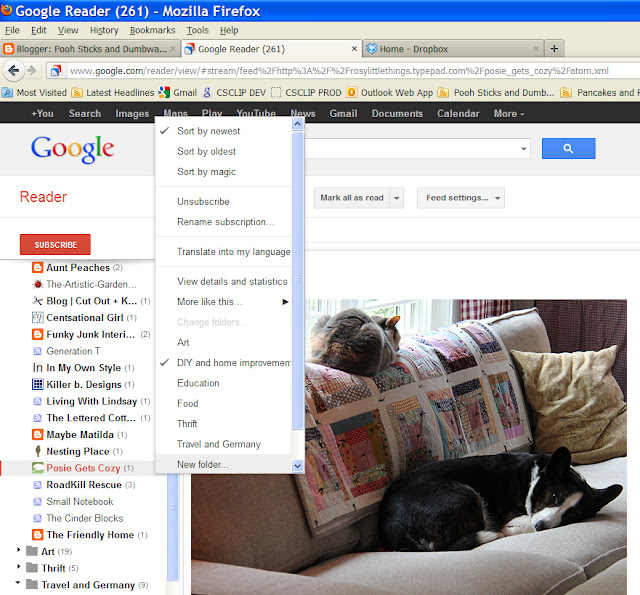Click the Google Reader site icon in address bar

(x=56, y=71)
